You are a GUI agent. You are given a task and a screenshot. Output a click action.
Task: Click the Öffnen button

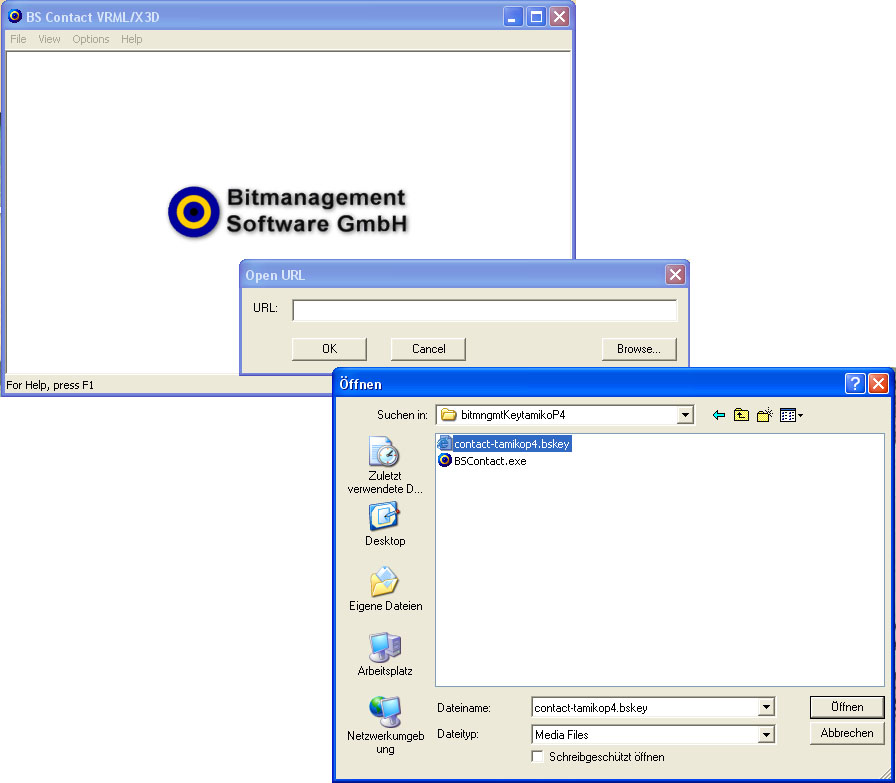click(847, 707)
